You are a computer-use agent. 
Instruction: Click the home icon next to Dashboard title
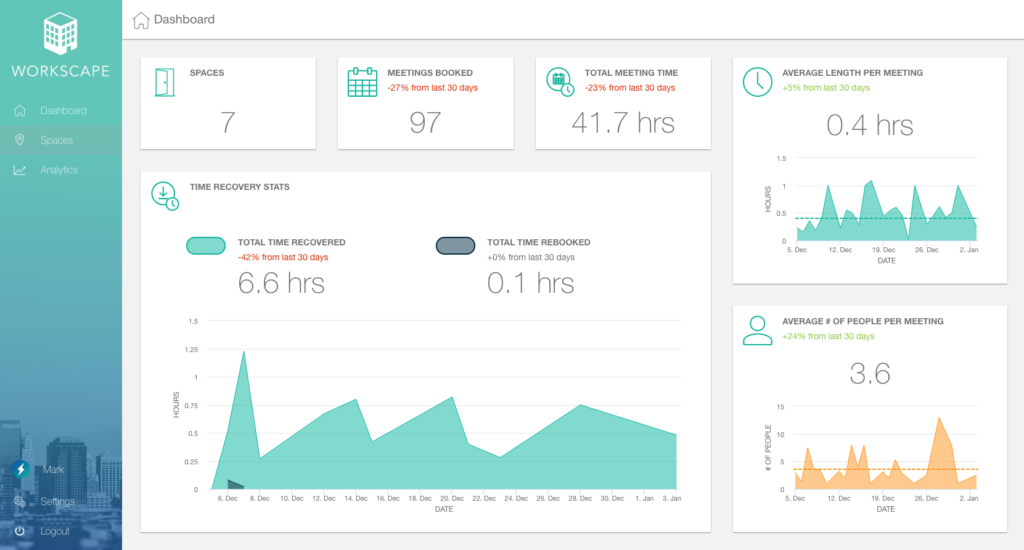(140, 20)
